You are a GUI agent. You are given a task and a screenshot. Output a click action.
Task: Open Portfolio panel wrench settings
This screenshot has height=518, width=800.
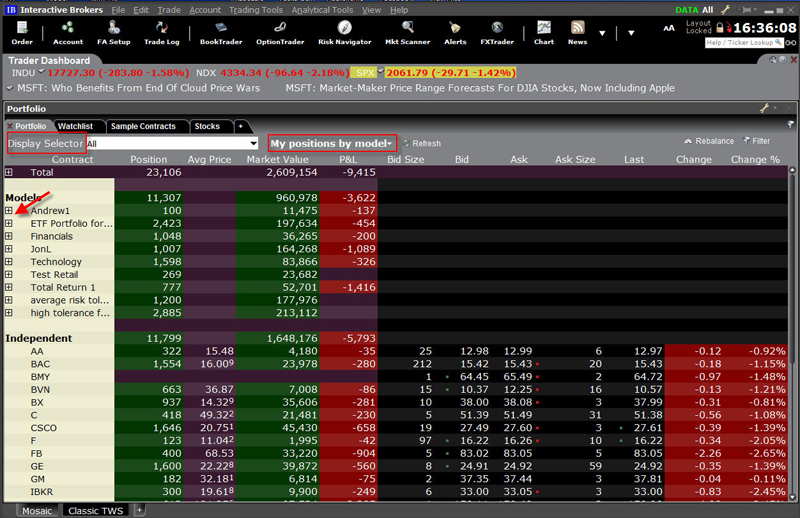[x=764, y=108]
